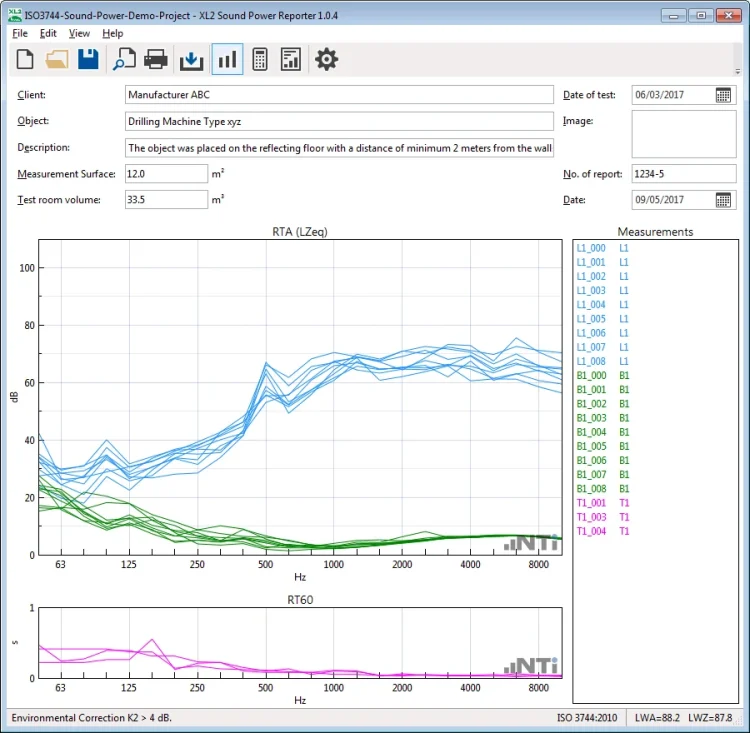Click the Measurement Surface value field
This screenshot has width=750, height=733.
(165, 174)
